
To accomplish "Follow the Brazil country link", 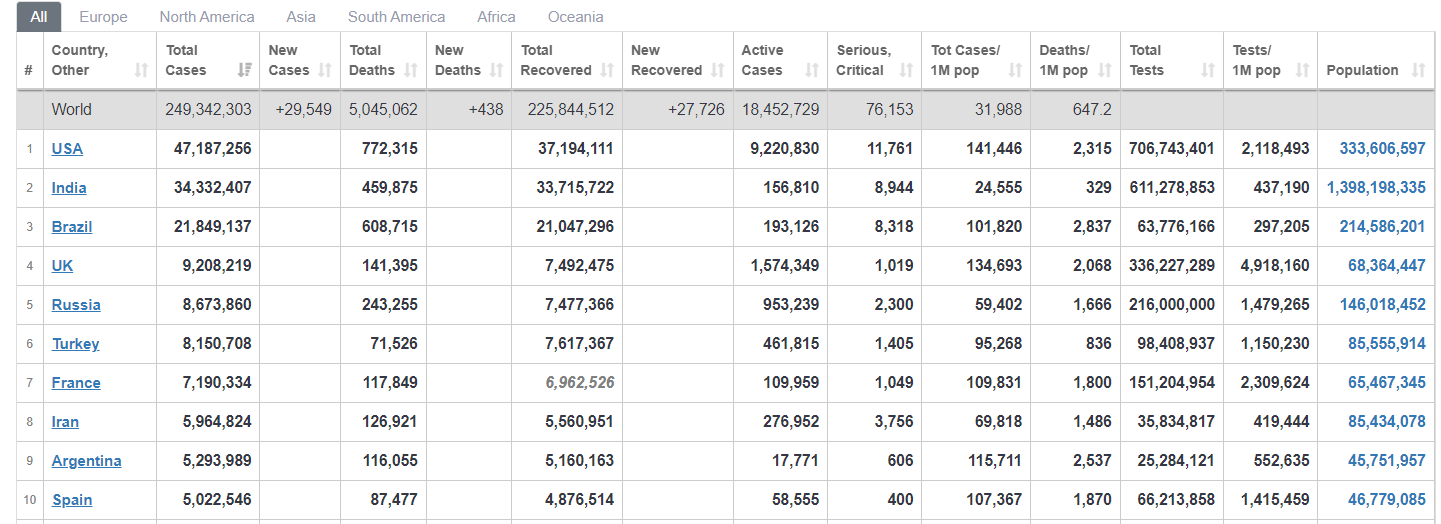I will coord(72,226).
